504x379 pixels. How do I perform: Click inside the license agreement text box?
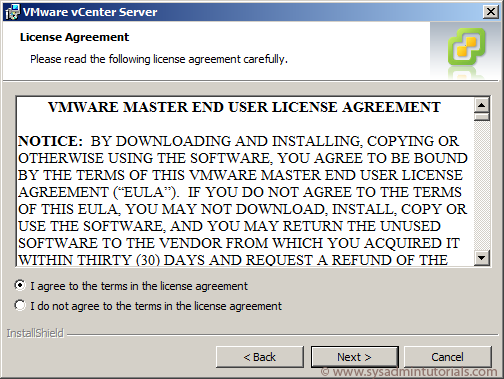[245, 181]
